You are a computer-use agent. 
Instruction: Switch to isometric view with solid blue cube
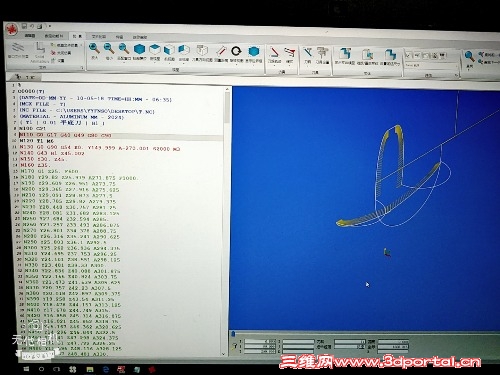coord(139,49)
